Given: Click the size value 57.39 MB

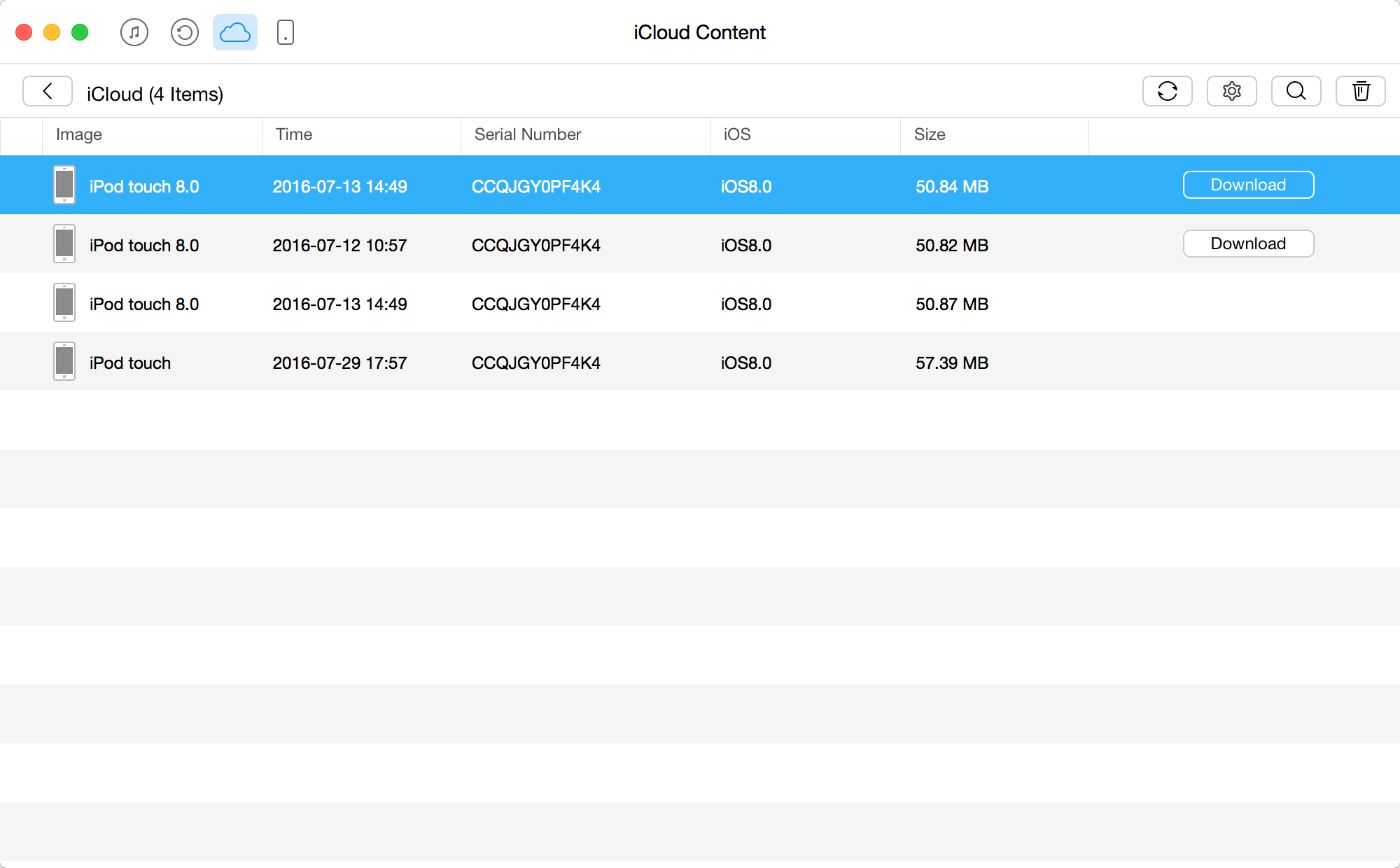Looking at the screenshot, I should point(952,363).
